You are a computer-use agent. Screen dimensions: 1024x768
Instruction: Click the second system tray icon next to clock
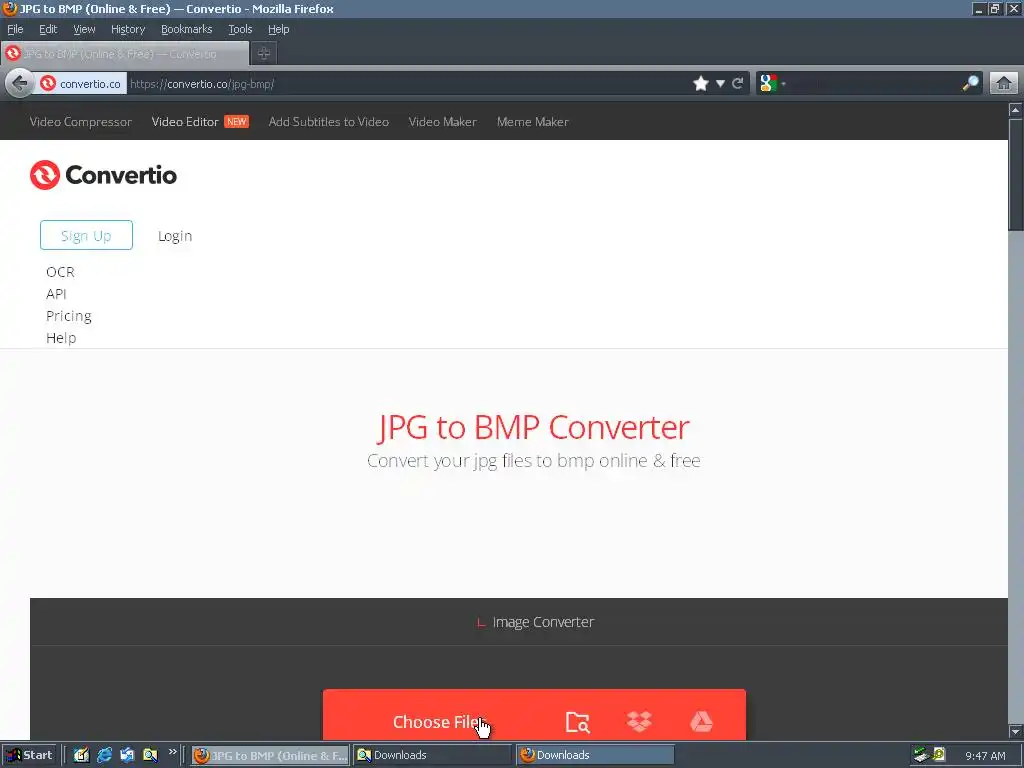point(939,755)
